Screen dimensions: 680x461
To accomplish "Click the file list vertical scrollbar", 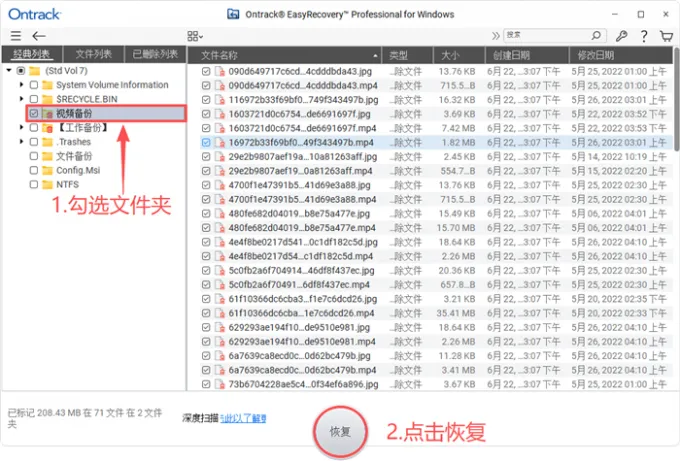I will [x=676, y=99].
